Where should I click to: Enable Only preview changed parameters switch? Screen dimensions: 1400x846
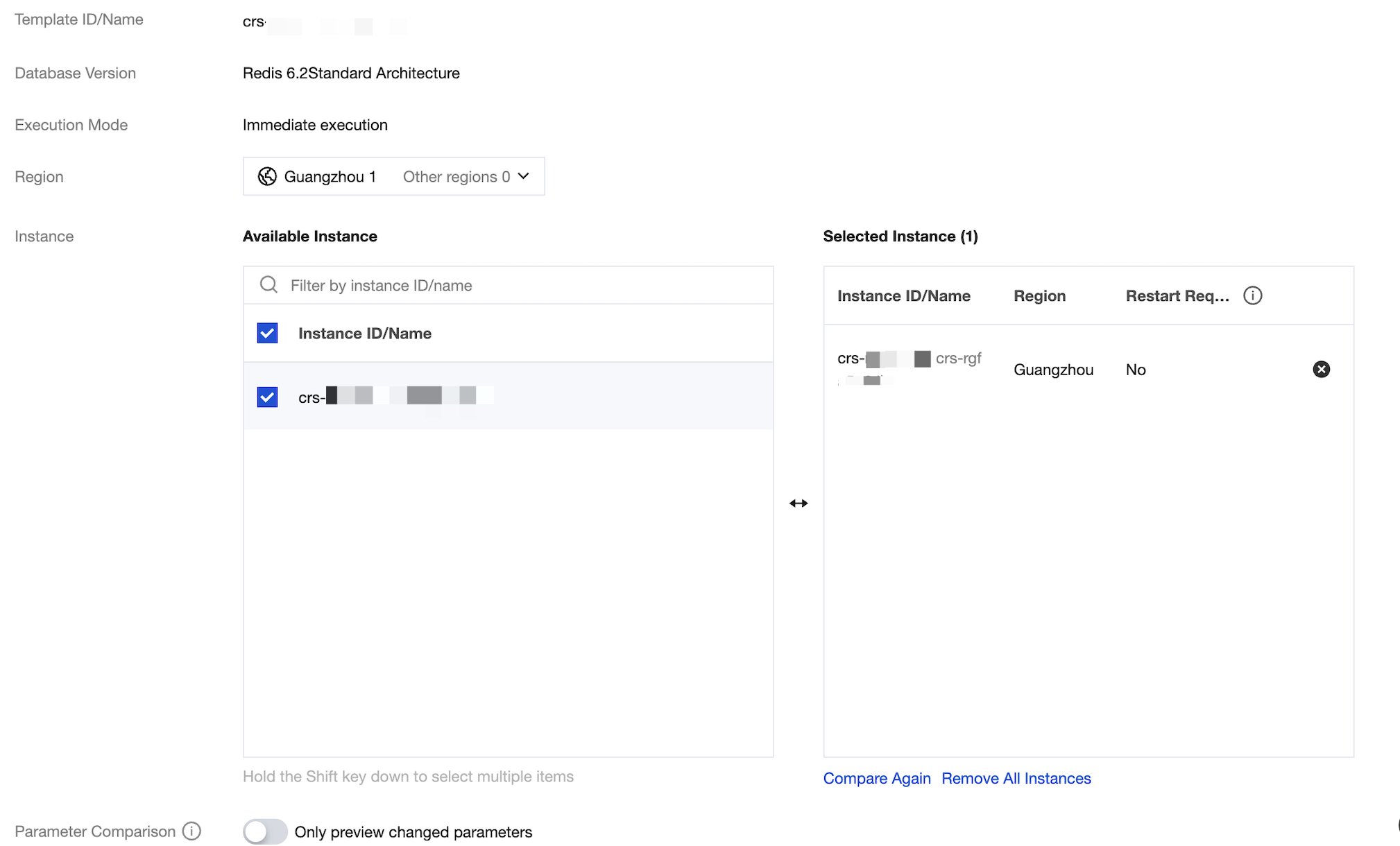pos(265,831)
